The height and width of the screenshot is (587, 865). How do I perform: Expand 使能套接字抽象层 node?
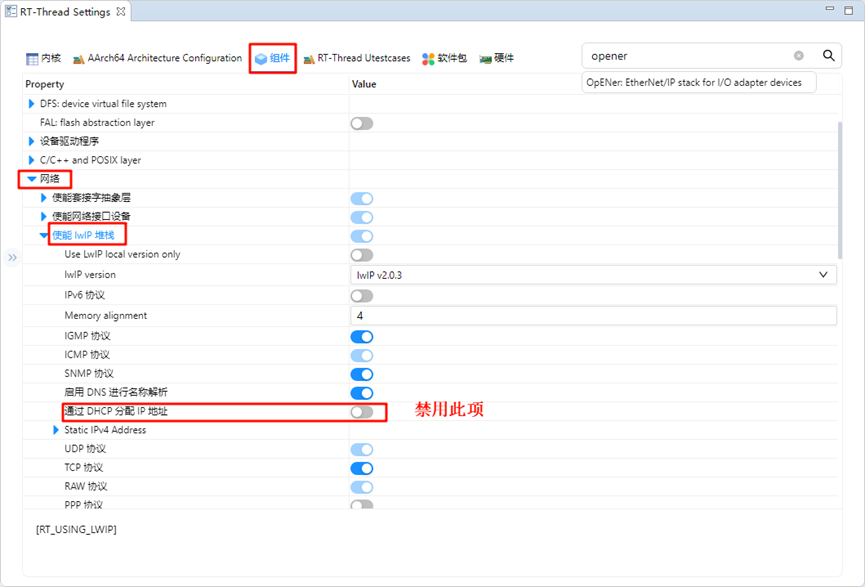[44, 198]
